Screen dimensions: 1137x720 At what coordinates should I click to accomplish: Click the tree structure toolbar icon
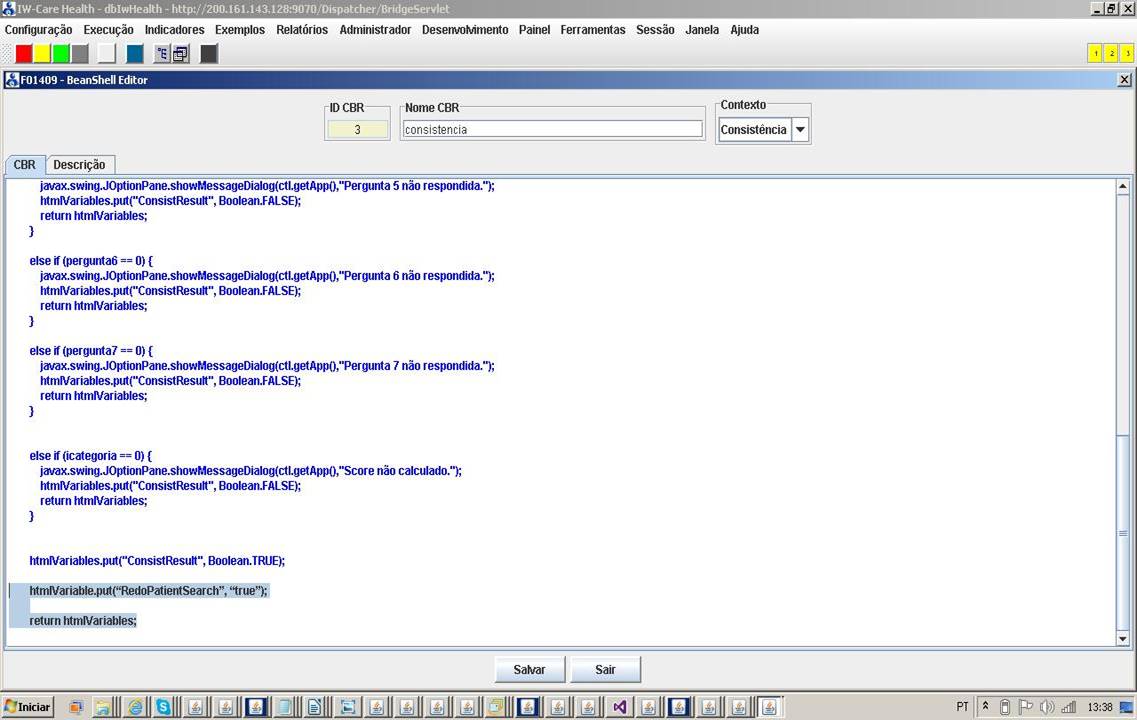click(x=162, y=54)
